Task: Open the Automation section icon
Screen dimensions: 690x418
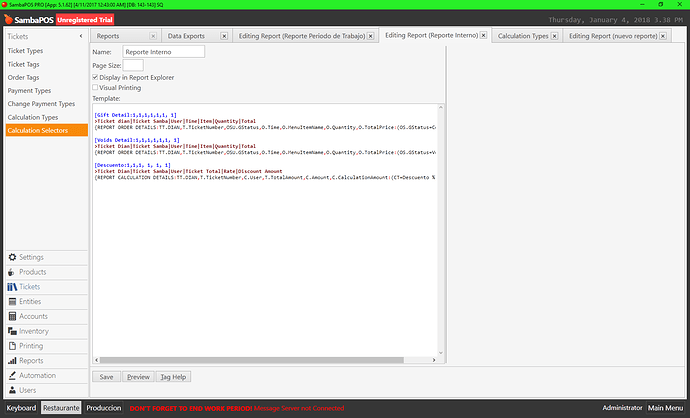Action: coord(12,375)
